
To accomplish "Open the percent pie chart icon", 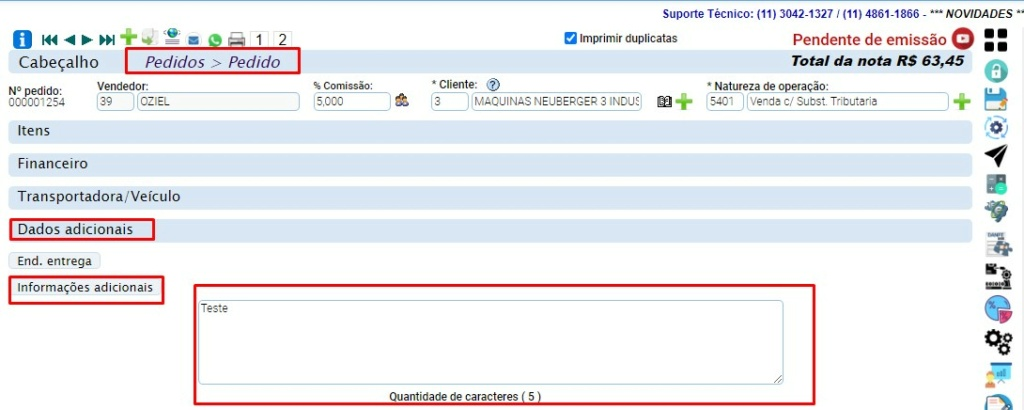I will [997, 309].
